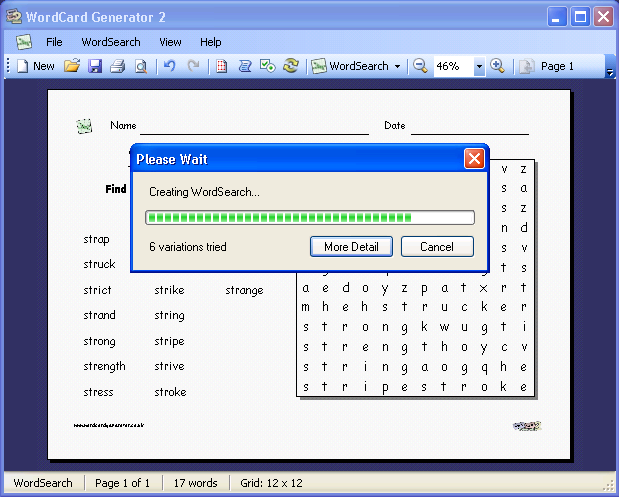Image resolution: width=619 pixels, height=497 pixels.
Task: Click the Print icon in toolbar
Action: coord(118,66)
